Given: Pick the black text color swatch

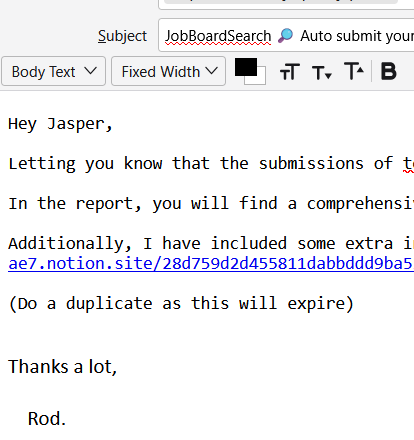Looking at the screenshot, I should tap(246, 67).
